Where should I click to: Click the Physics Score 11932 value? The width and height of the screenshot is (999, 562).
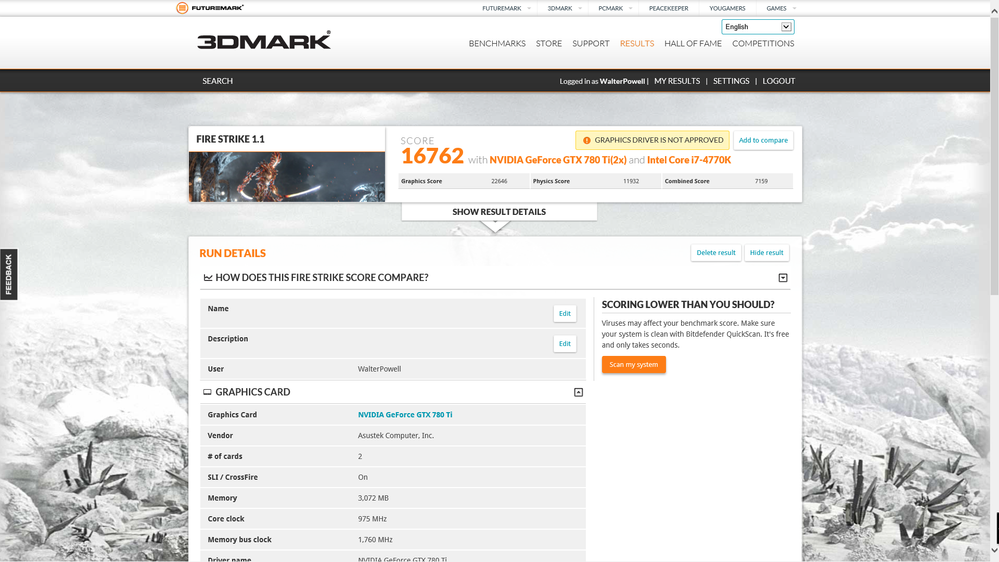point(631,181)
